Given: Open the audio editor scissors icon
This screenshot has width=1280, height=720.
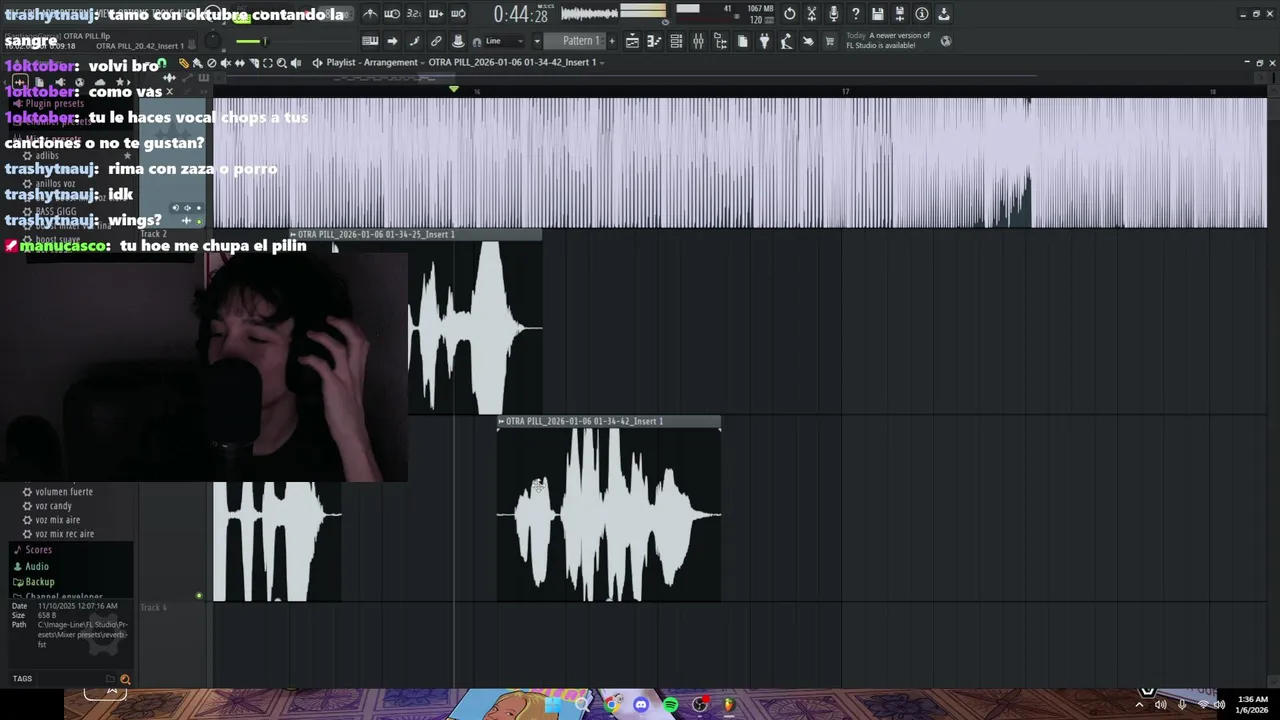Looking at the screenshot, I should (x=812, y=14).
